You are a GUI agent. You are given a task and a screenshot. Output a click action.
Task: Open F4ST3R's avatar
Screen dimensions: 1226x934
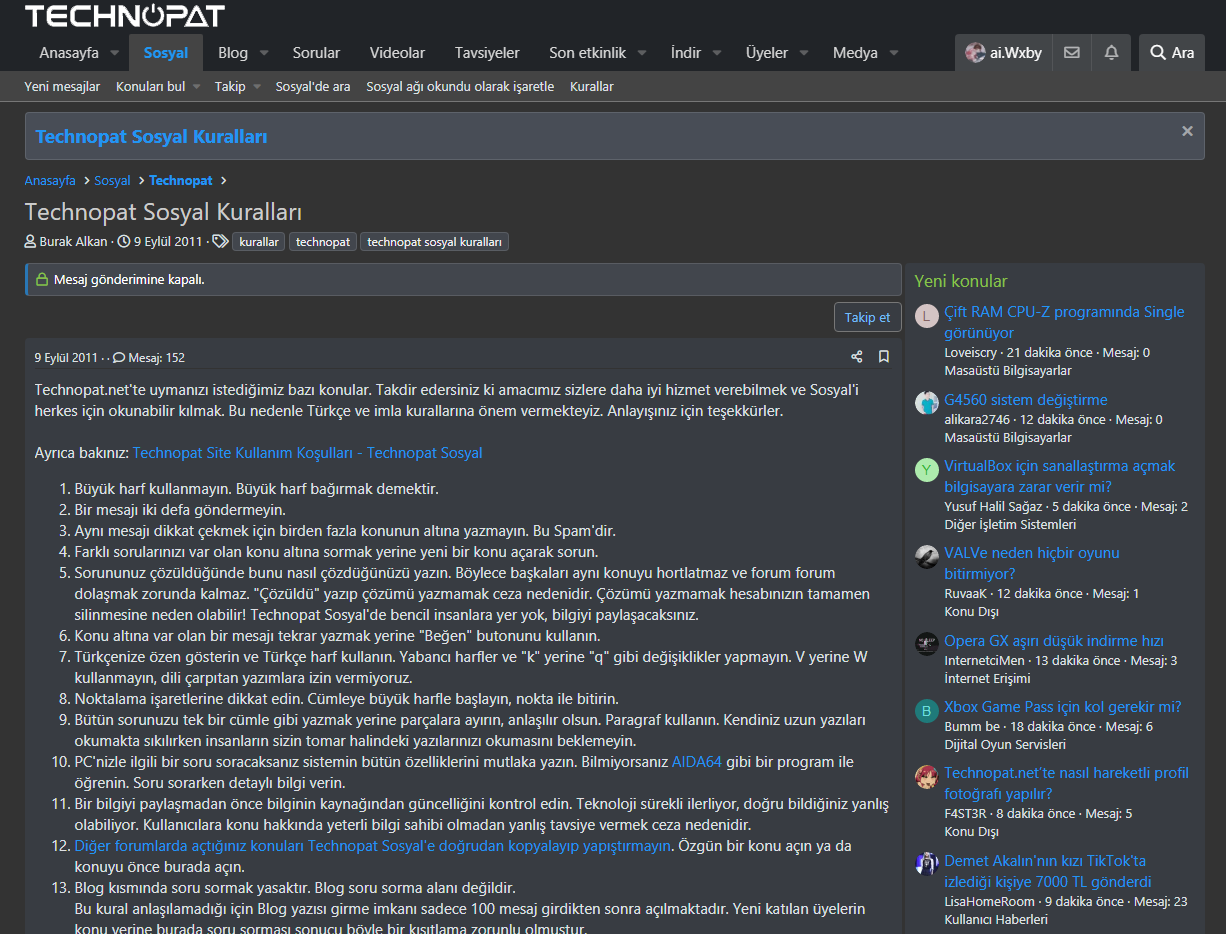click(x=927, y=777)
